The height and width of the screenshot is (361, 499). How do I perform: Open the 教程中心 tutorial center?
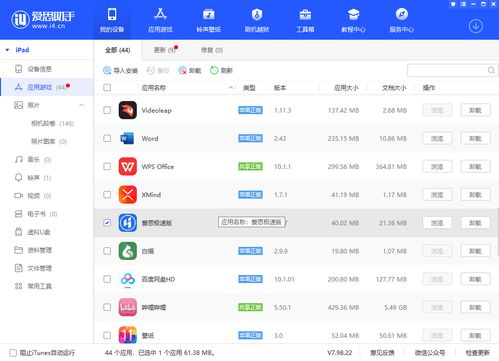[353, 20]
